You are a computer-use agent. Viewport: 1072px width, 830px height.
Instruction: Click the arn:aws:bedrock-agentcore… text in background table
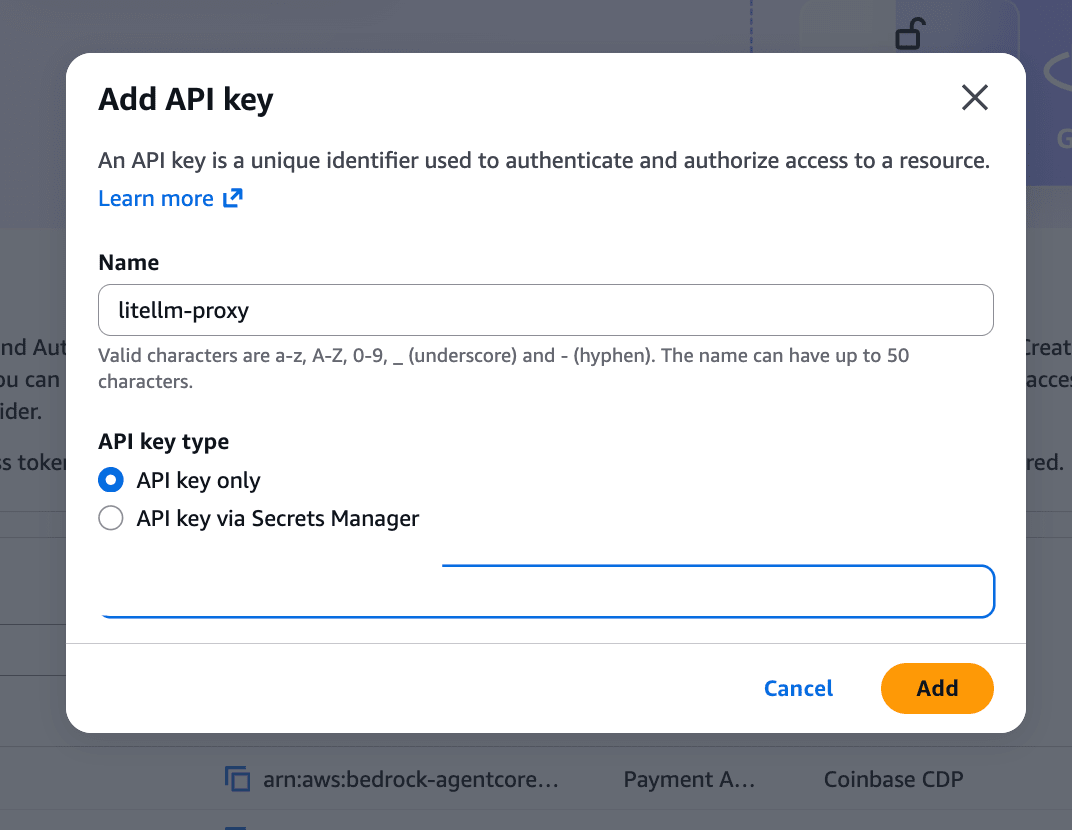pyautogui.click(x=411, y=779)
